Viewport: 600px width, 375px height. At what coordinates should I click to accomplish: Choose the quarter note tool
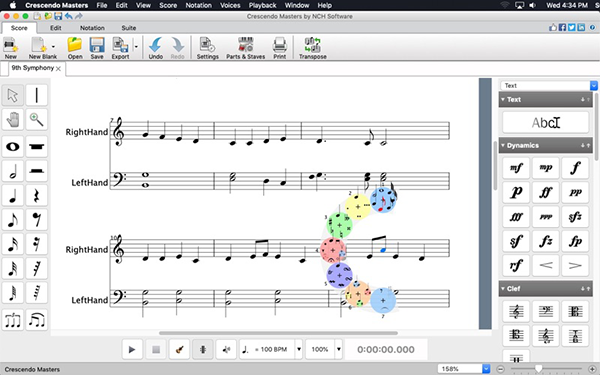tap(13, 196)
